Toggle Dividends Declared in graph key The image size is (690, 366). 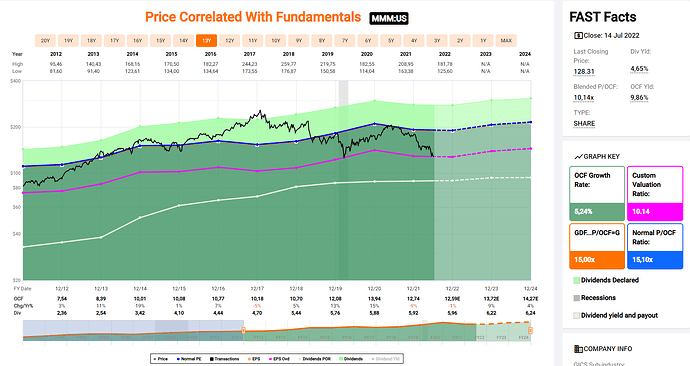coord(606,280)
